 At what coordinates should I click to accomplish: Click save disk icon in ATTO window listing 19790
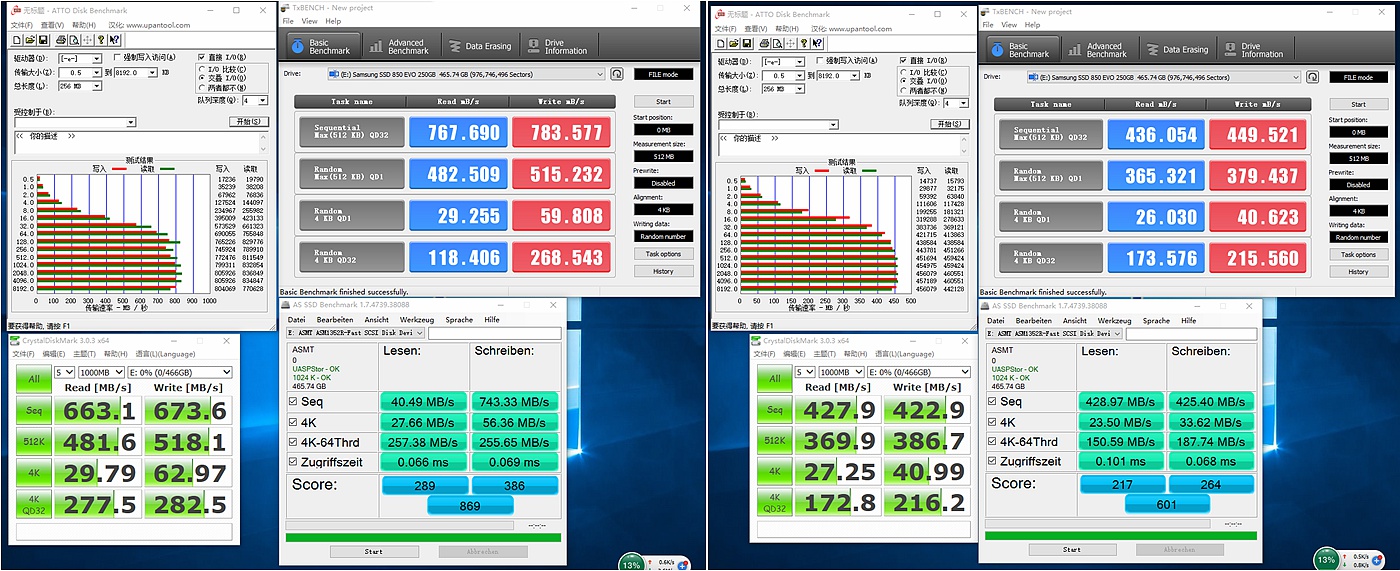tap(44, 40)
